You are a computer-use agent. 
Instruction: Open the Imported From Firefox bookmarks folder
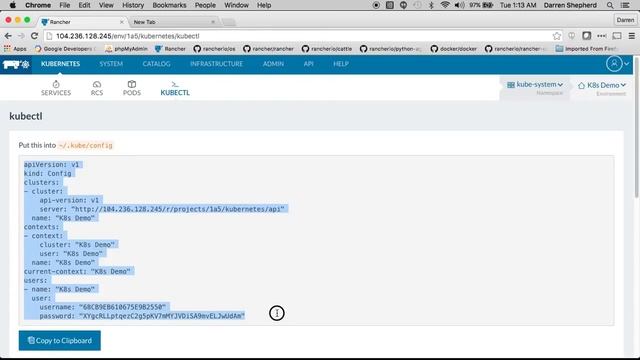click(586, 49)
